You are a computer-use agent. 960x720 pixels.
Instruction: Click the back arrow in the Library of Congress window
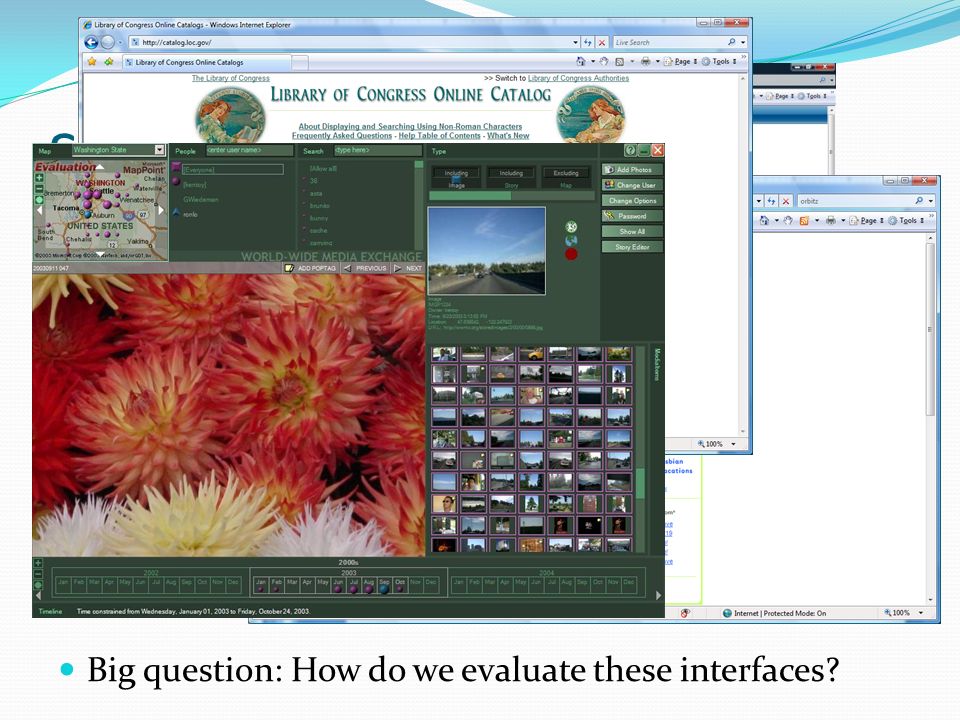click(91, 42)
